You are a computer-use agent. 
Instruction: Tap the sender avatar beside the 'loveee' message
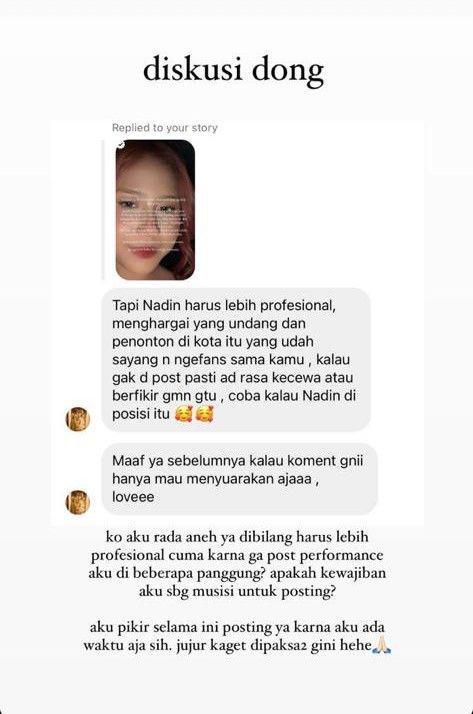78,502
